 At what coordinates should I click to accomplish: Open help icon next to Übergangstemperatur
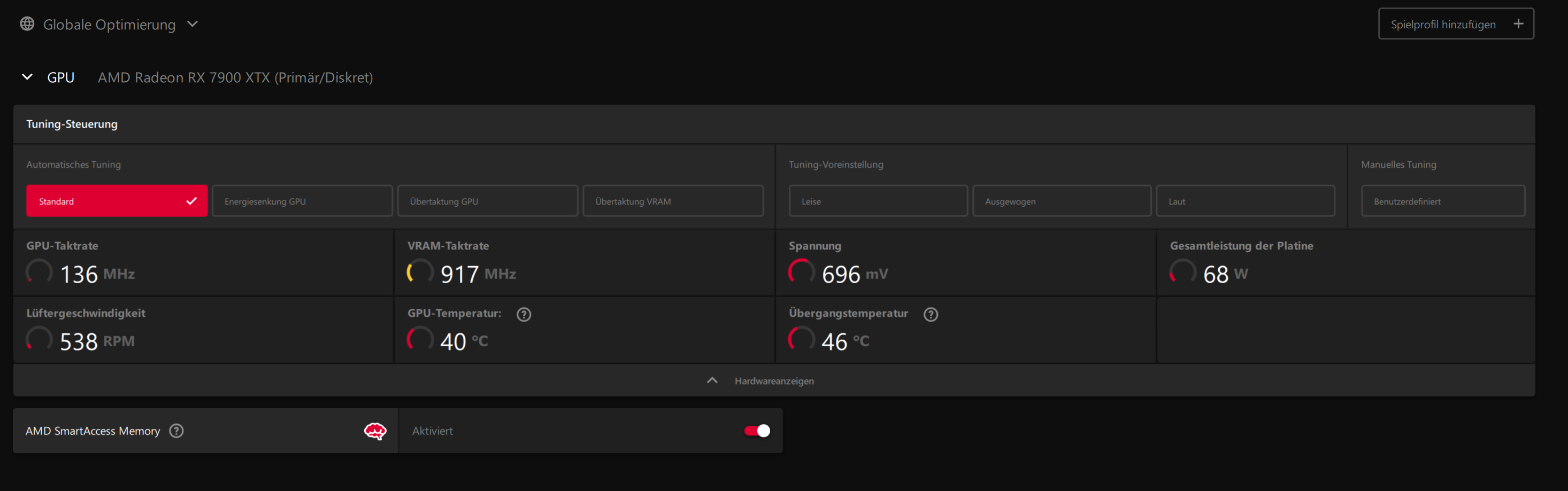click(931, 314)
